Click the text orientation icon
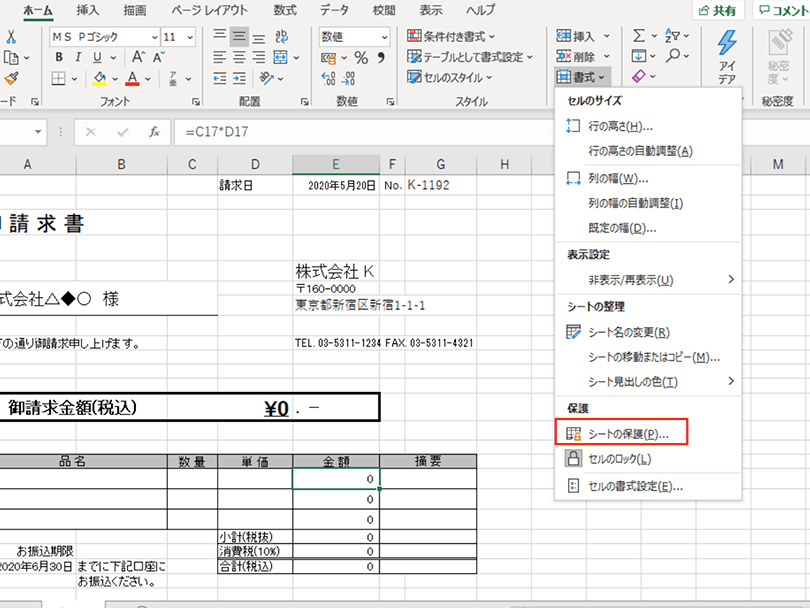The width and height of the screenshot is (810, 608). pos(267,79)
